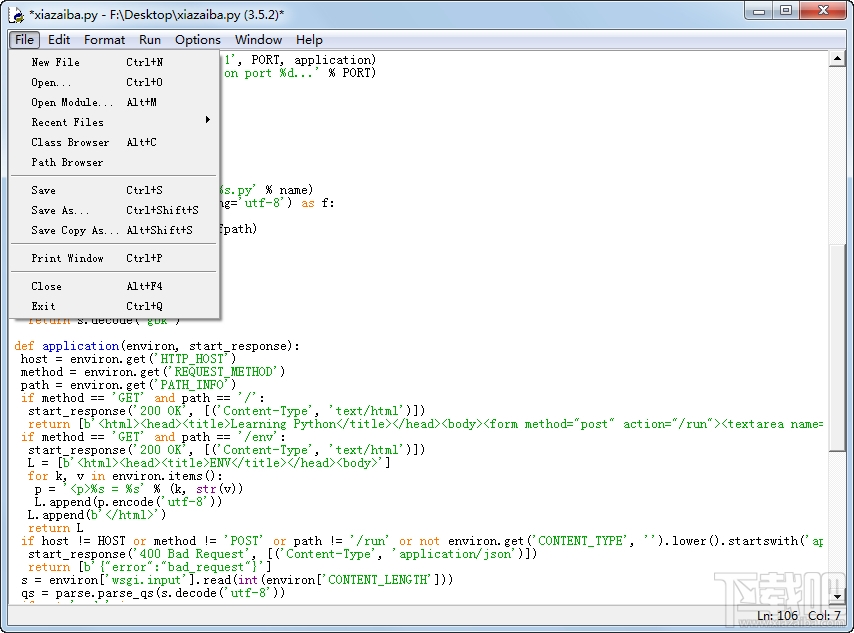
Task: Click the 'PATH_INFO' string in code
Action: click(194, 385)
